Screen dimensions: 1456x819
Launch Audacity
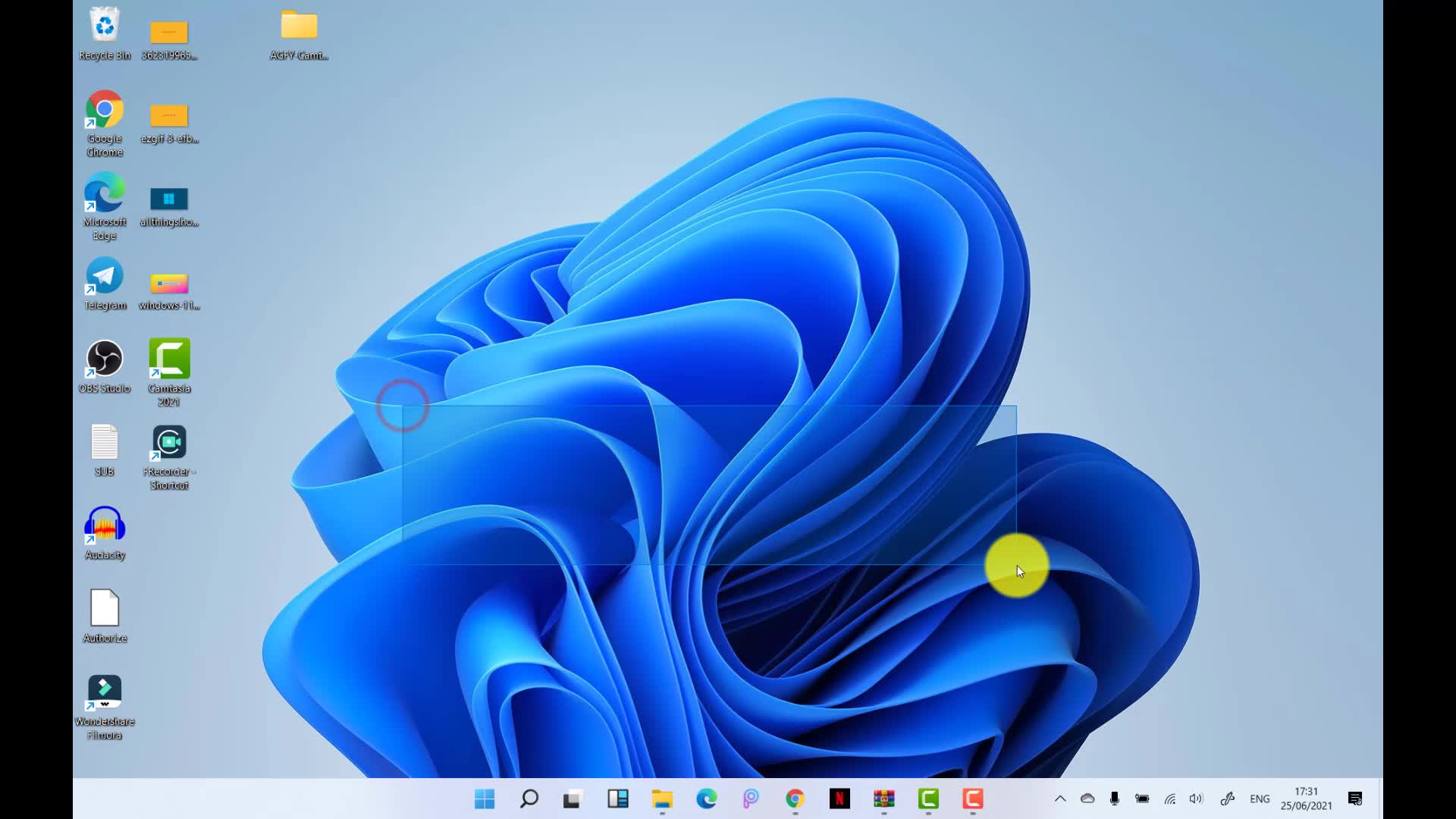point(104,525)
